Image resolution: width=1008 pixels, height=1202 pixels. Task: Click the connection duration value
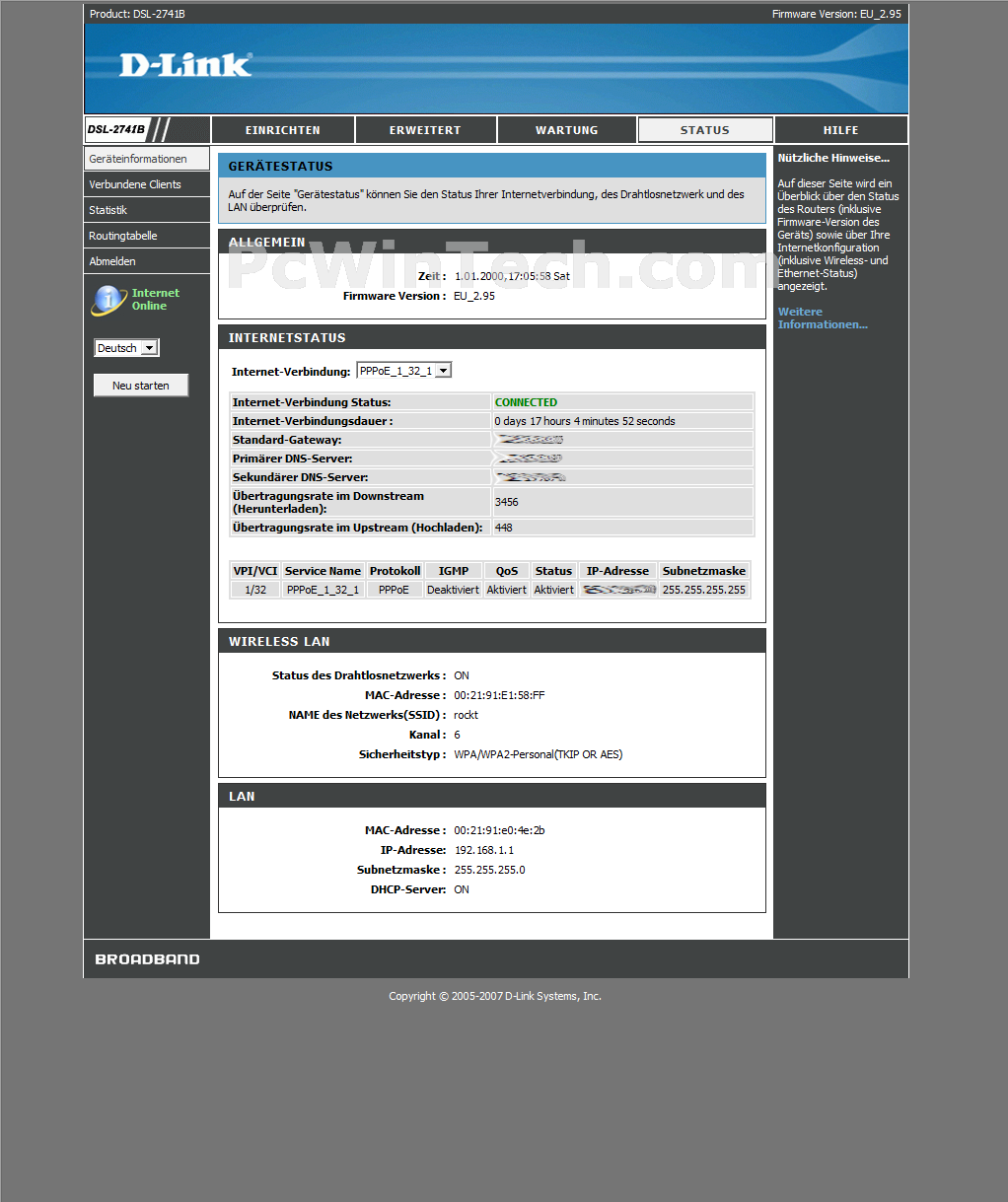(585, 421)
